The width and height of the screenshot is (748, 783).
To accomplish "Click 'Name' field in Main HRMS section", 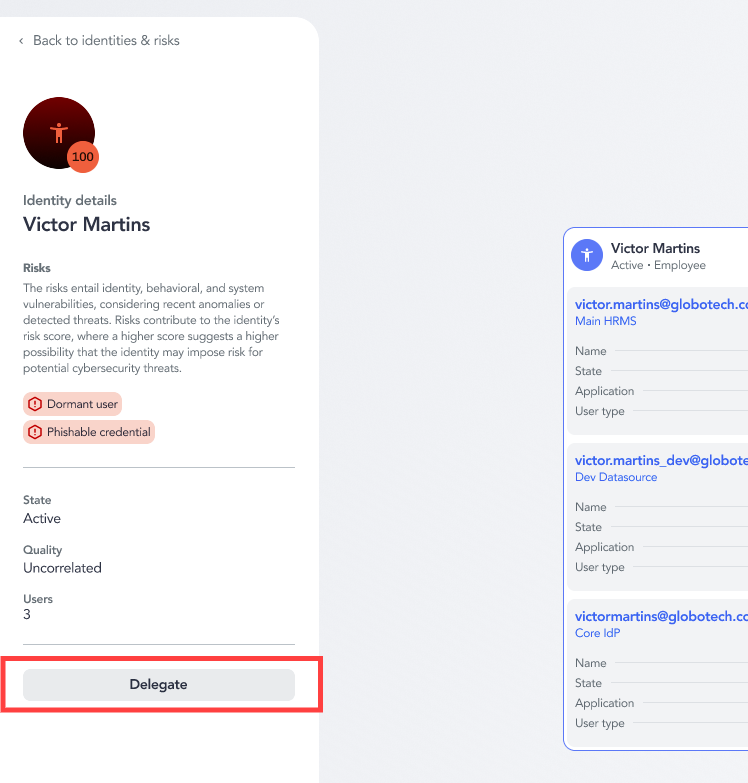I will tap(661, 351).
